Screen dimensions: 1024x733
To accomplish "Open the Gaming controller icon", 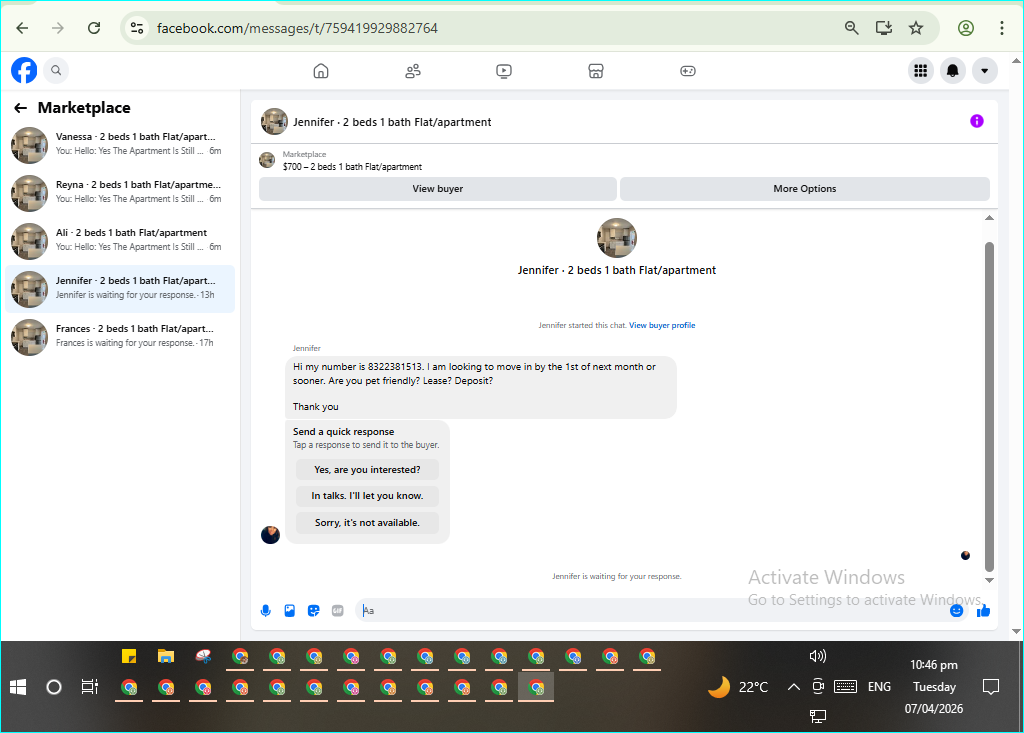I will [x=688, y=71].
